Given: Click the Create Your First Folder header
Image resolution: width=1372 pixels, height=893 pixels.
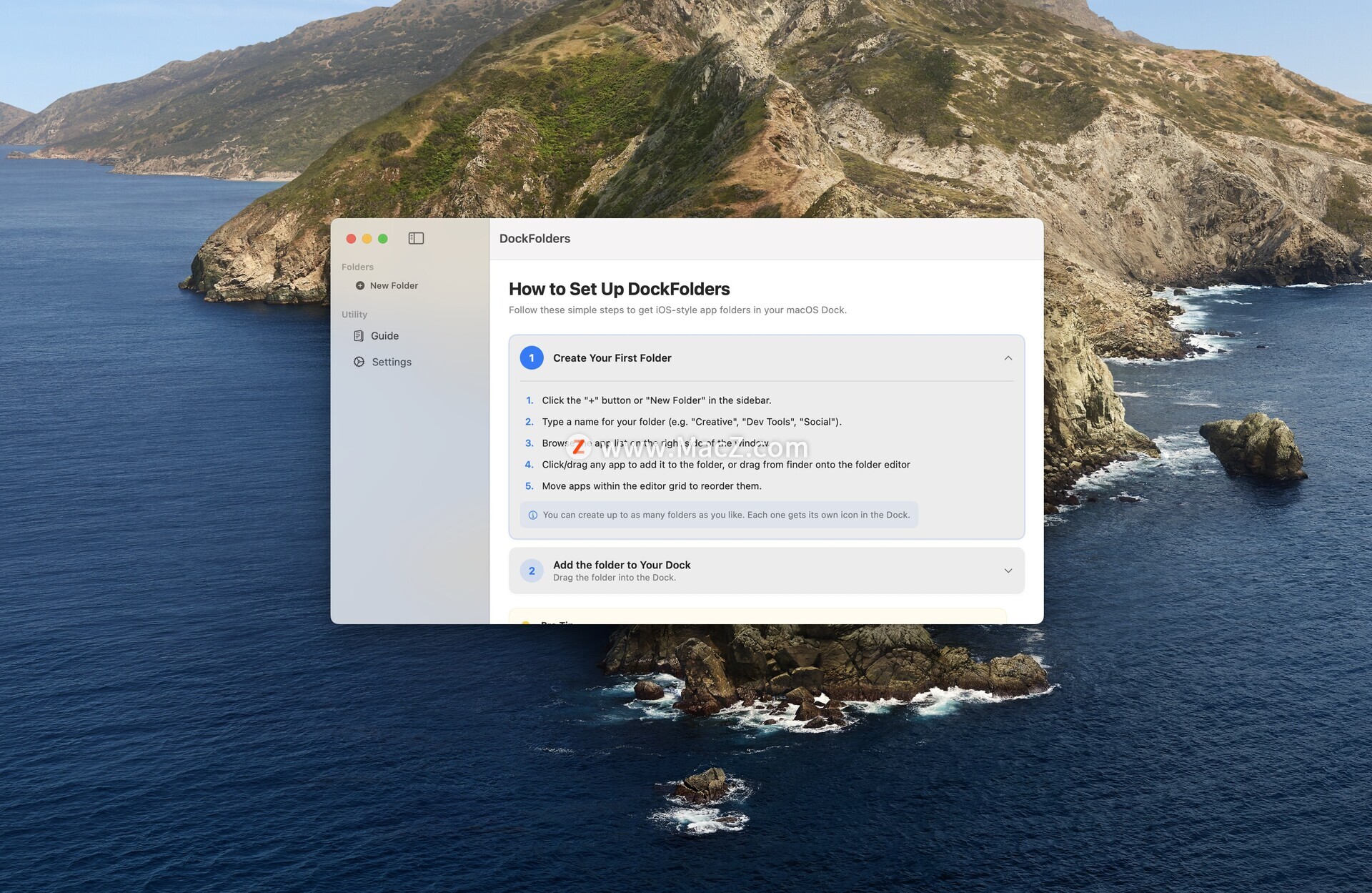Looking at the screenshot, I should pyautogui.click(x=612, y=357).
